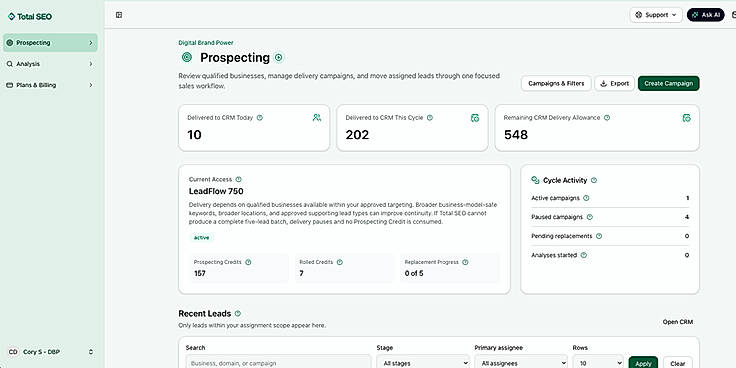The height and width of the screenshot is (368, 736).
Task: Click help icon next to Current Access
Action: click(x=238, y=179)
